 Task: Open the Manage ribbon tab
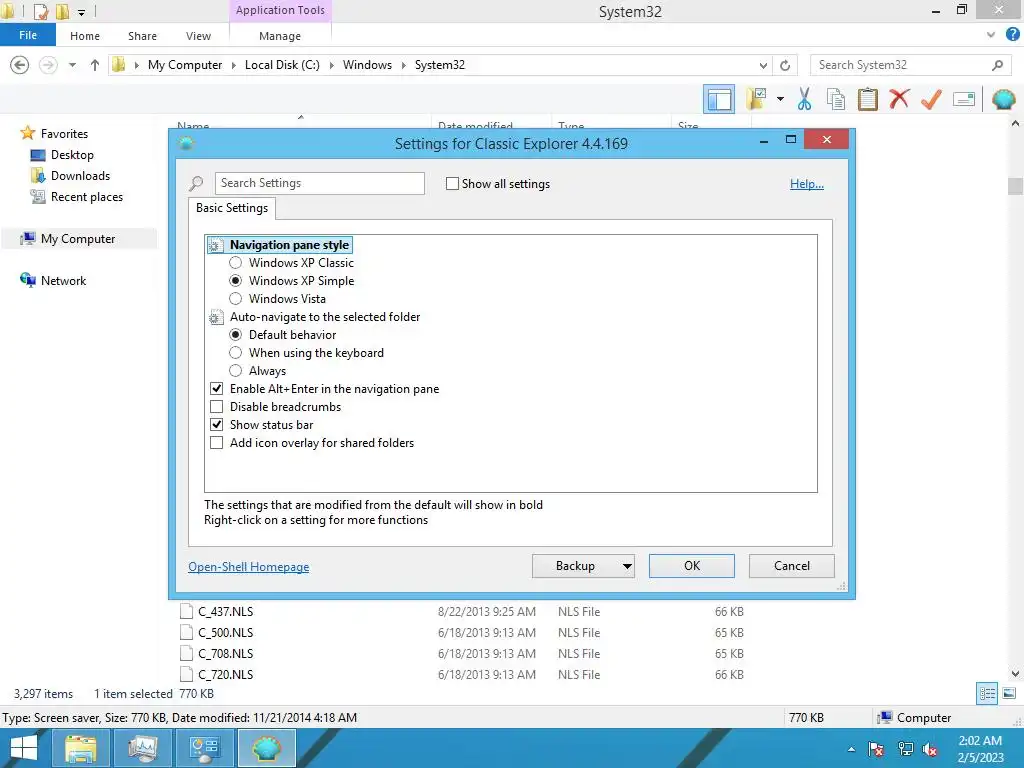click(280, 36)
